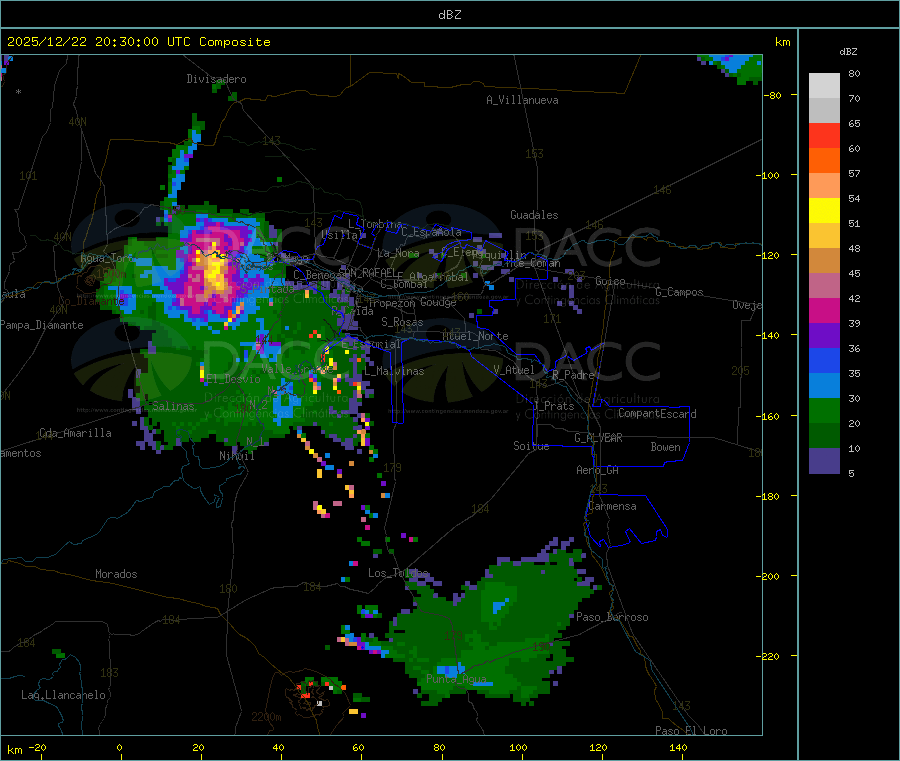This screenshot has height=761, width=900.
Task: Click the 'Aero_GA' map label
Action: 598,470
